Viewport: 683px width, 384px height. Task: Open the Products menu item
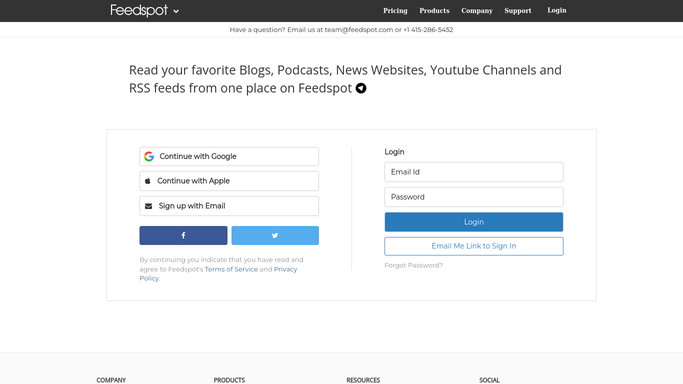(434, 10)
